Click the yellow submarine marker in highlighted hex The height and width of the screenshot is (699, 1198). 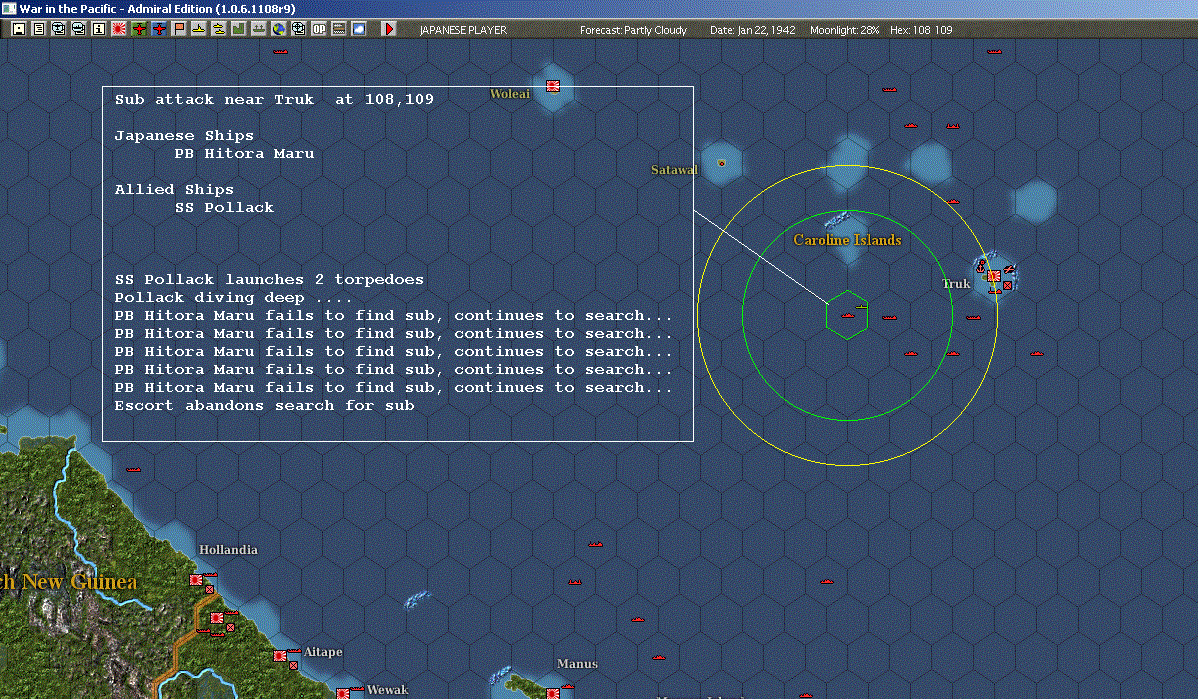861,306
